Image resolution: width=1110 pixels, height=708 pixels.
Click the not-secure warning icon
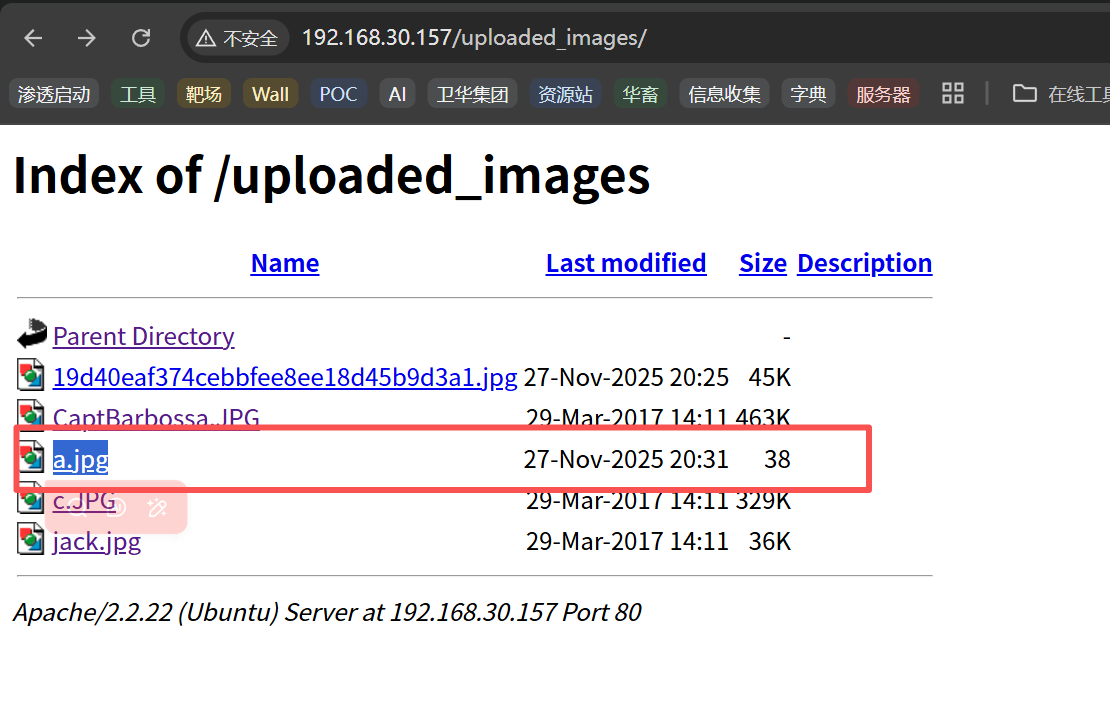pyautogui.click(x=206, y=39)
